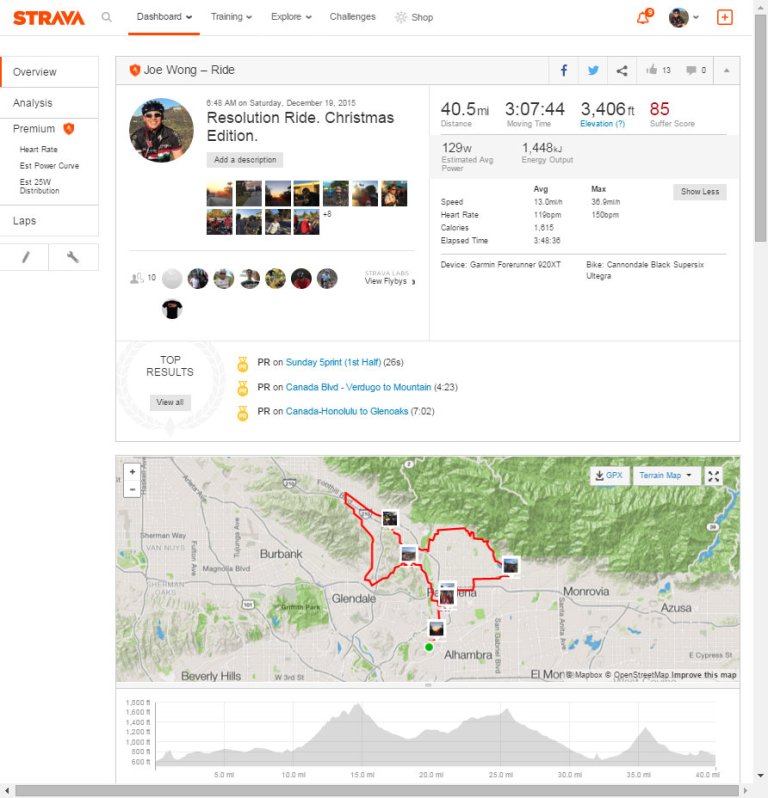
Task: Select the Laps sidebar tab
Action: pos(25,221)
